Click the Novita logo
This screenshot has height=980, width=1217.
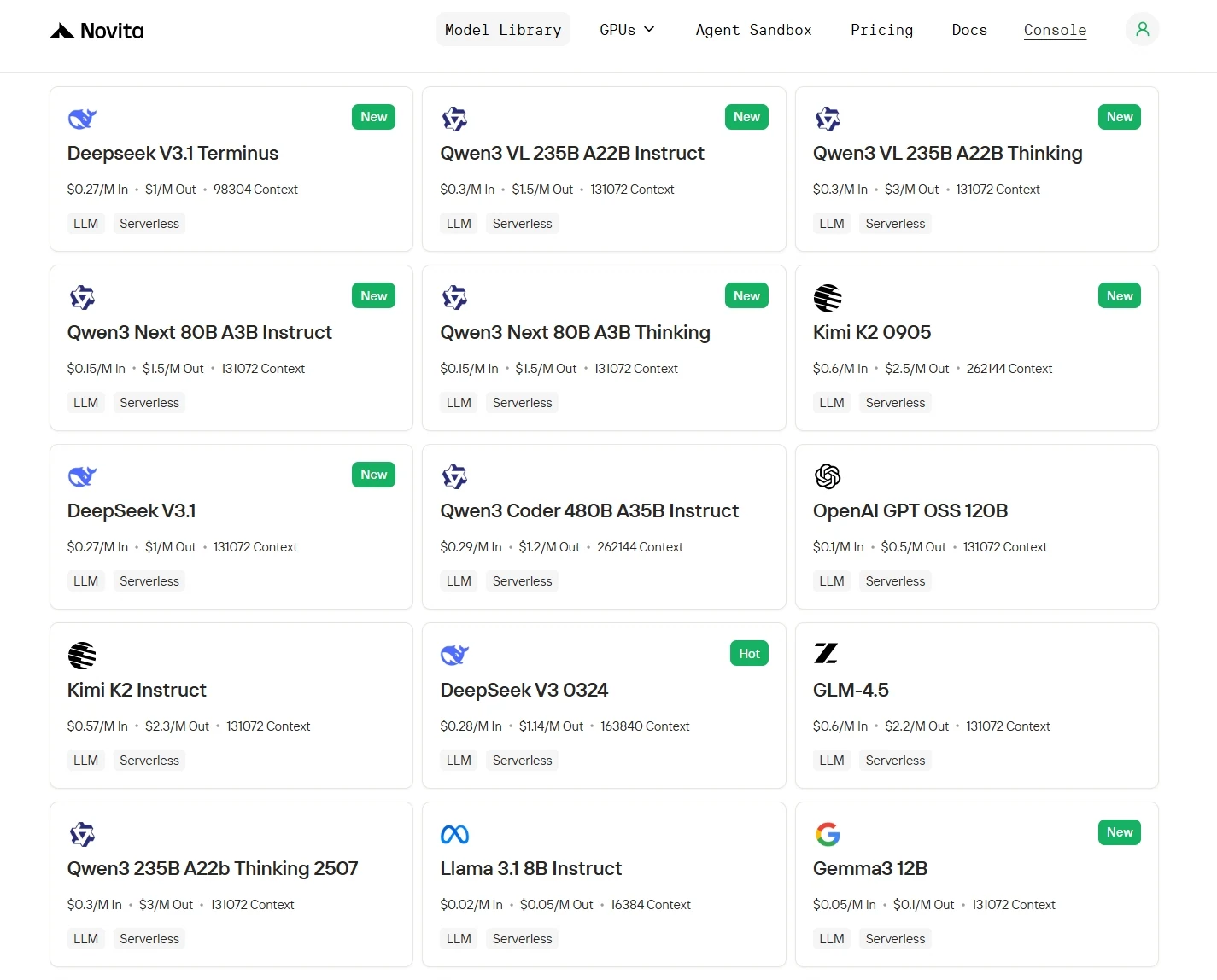[x=97, y=31]
